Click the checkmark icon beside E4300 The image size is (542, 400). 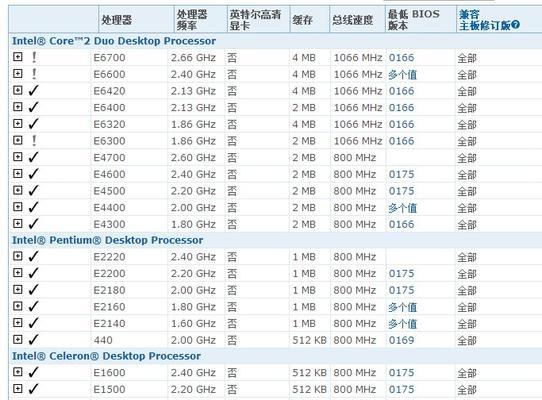click(34, 224)
